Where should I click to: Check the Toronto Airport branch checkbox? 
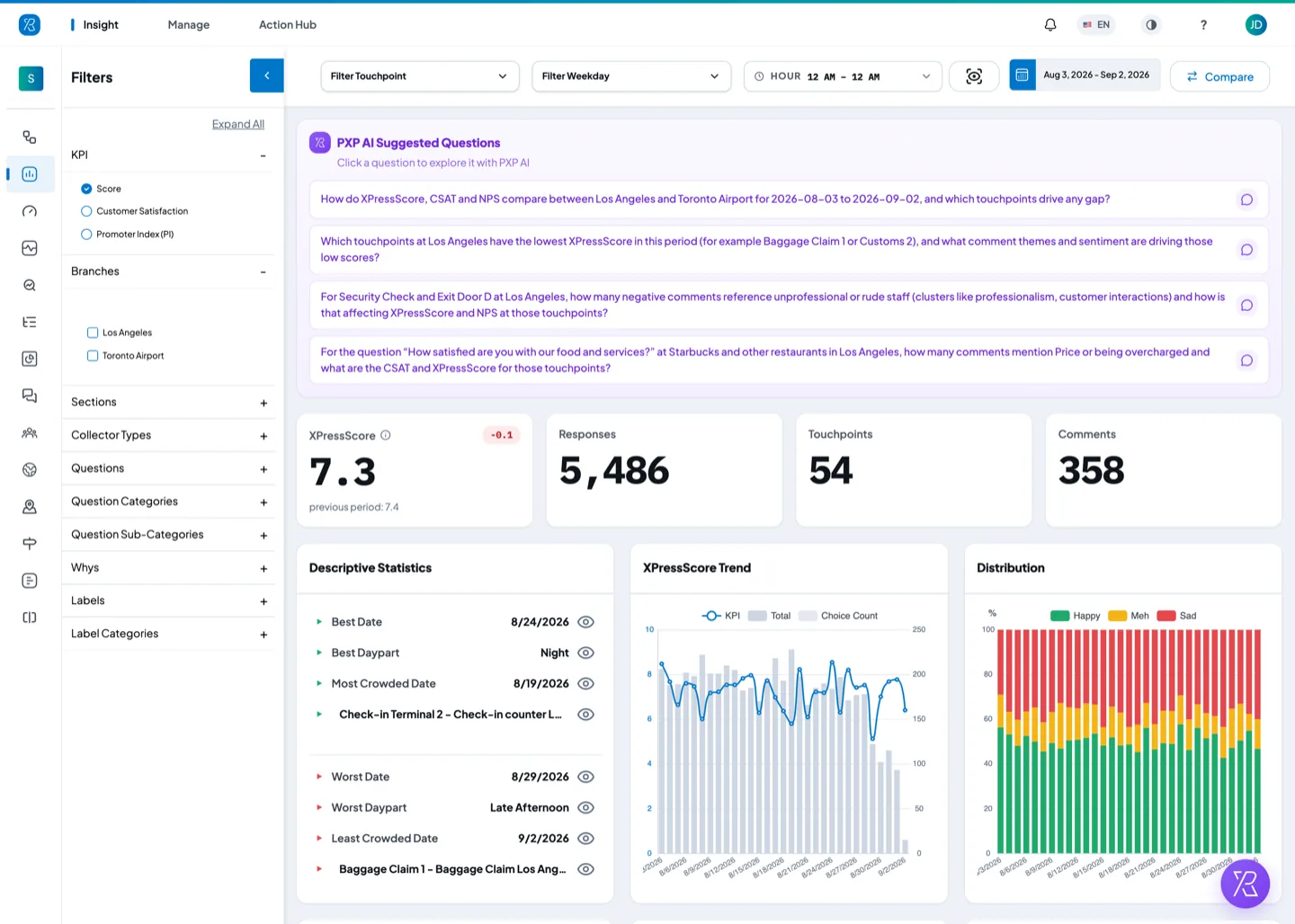coord(93,356)
